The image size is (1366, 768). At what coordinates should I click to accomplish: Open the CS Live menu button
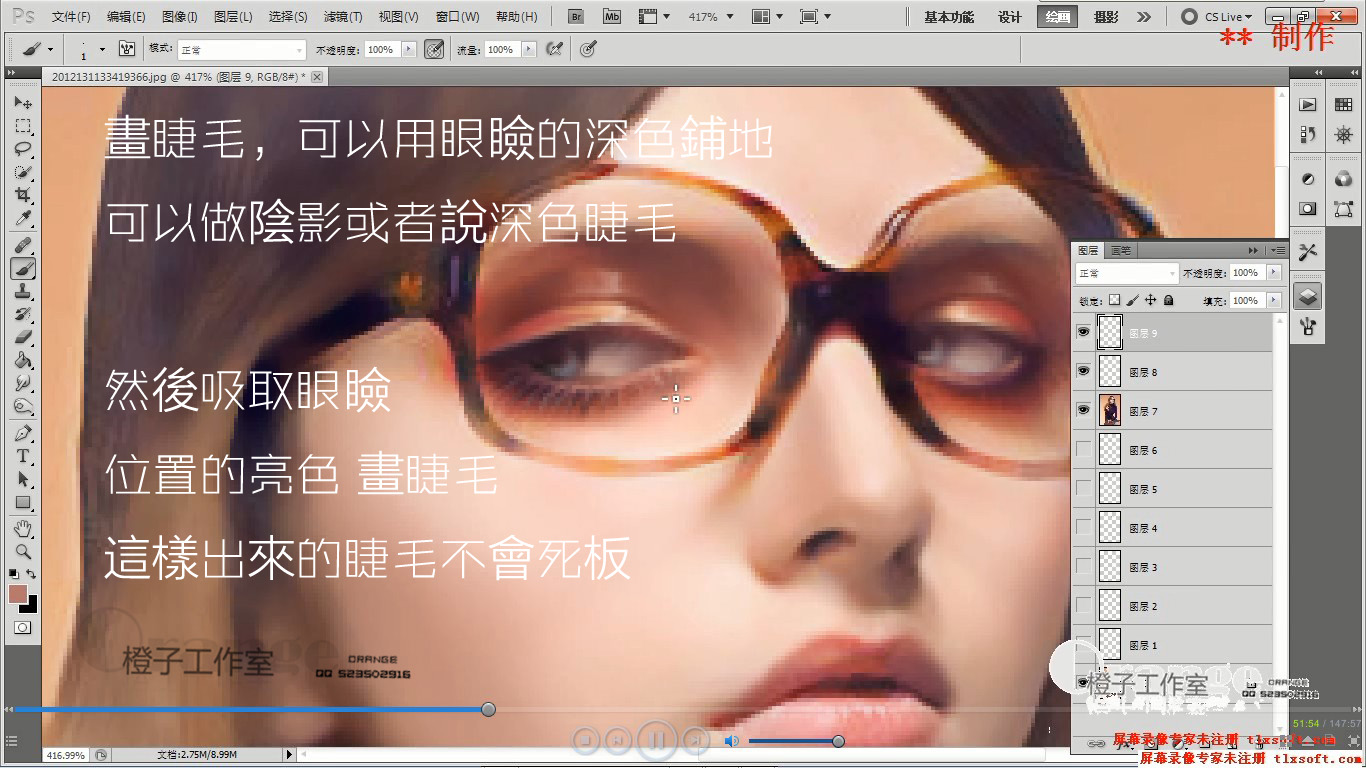click(1218, 17)
